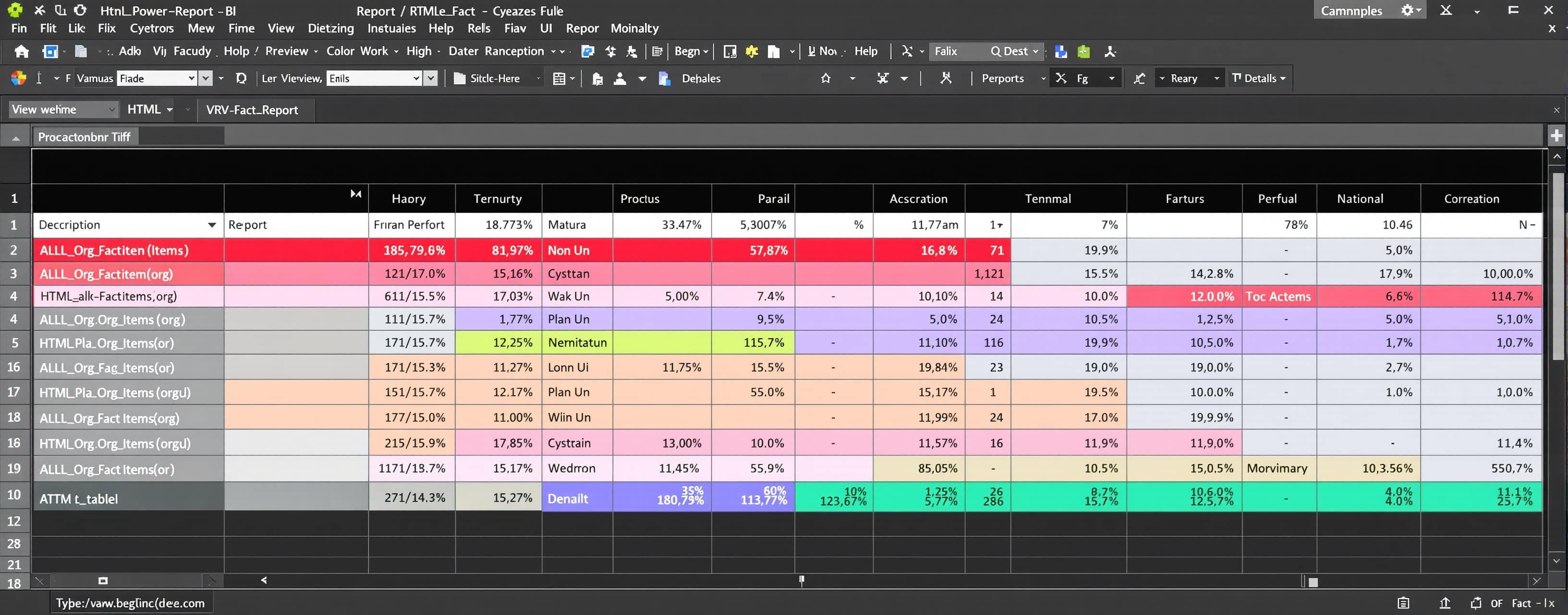The height and width of the screenshot is (615, 1568).
Task: Select the blue layout frame icon
Action: [50, 52]
